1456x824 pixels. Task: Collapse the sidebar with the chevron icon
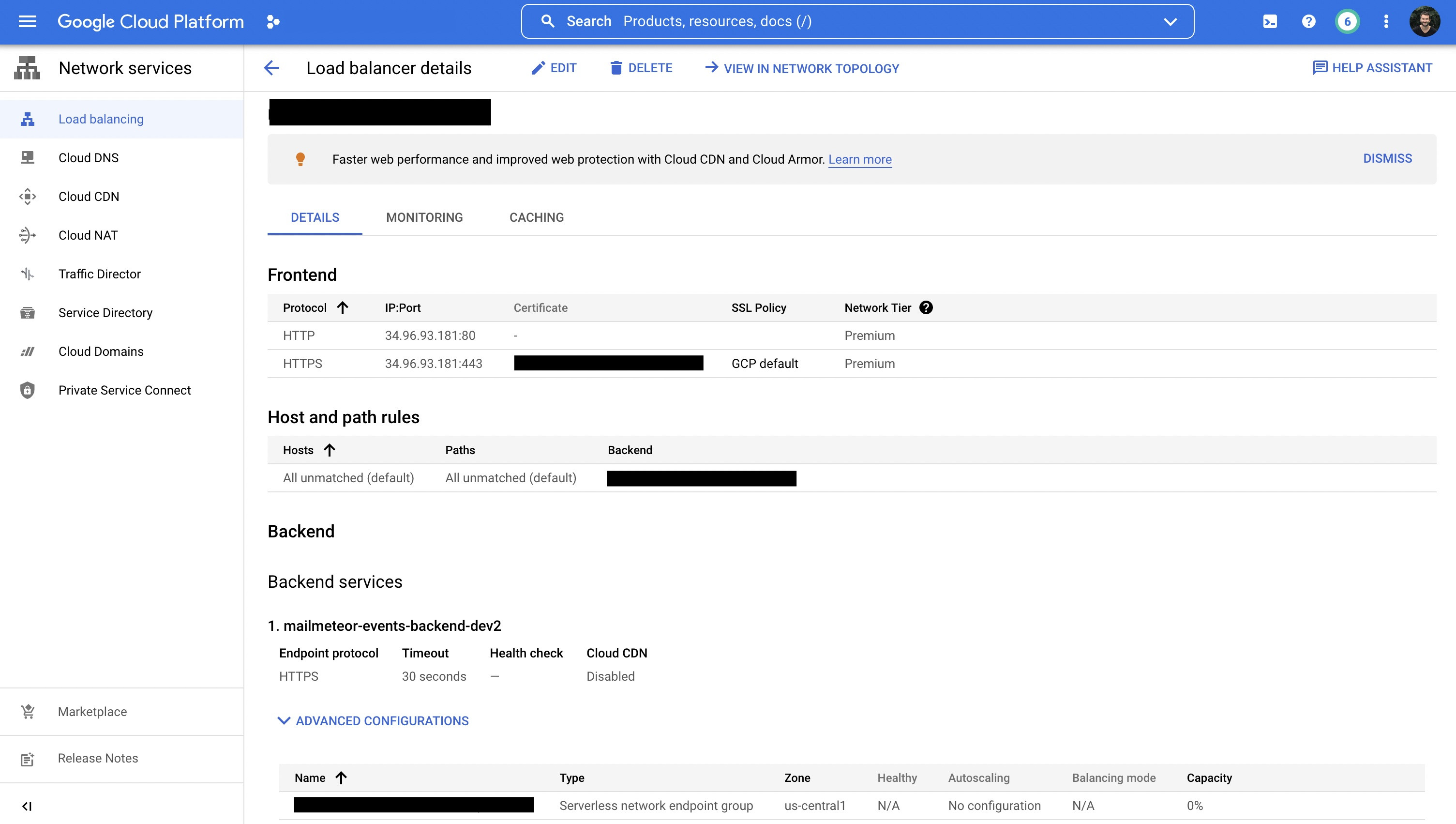click(27, 806)
